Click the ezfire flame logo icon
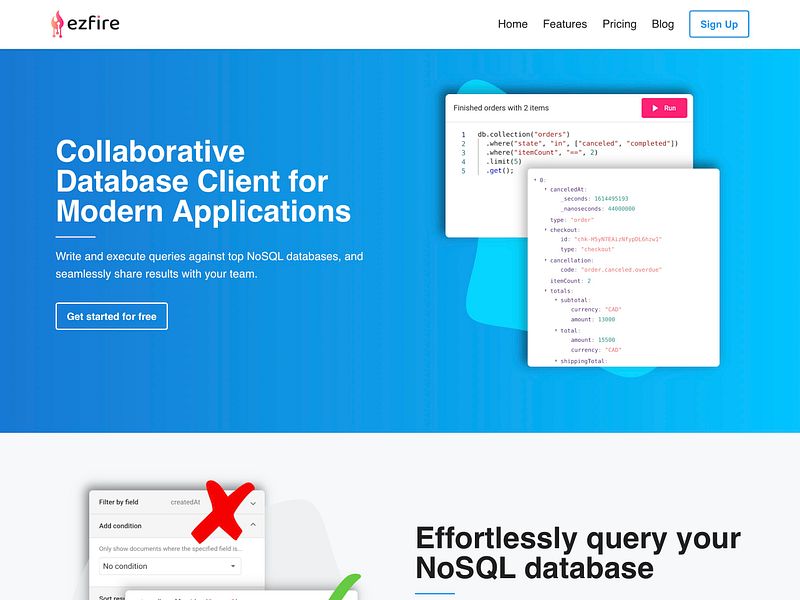This screenshot has height=600, width=800. 57,24
